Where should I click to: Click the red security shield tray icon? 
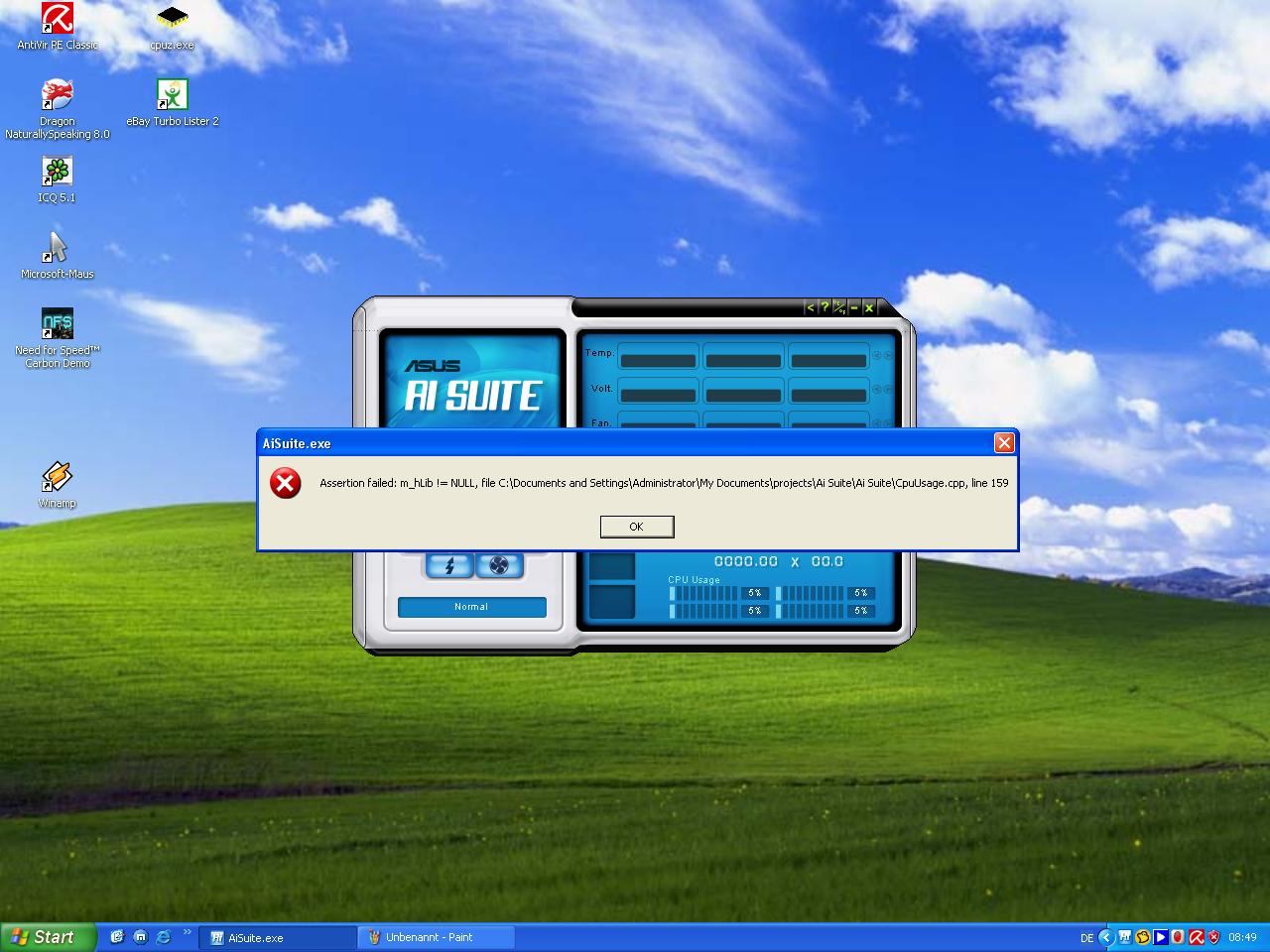pos(1213,937)
